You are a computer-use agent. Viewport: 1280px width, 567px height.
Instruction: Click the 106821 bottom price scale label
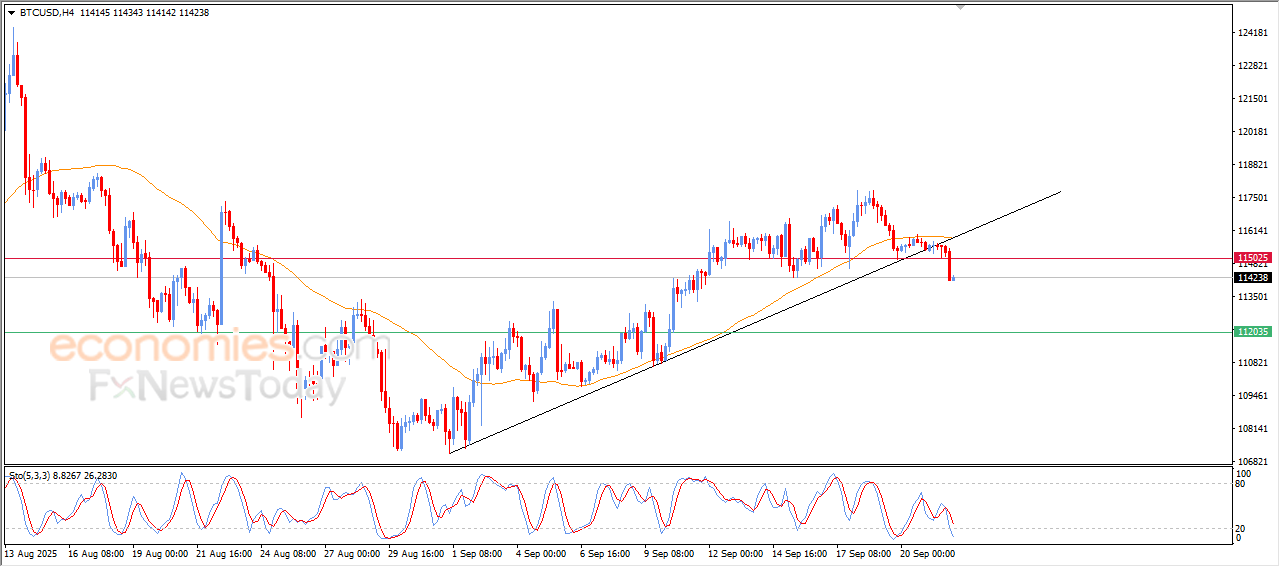tap(1253, 462)
